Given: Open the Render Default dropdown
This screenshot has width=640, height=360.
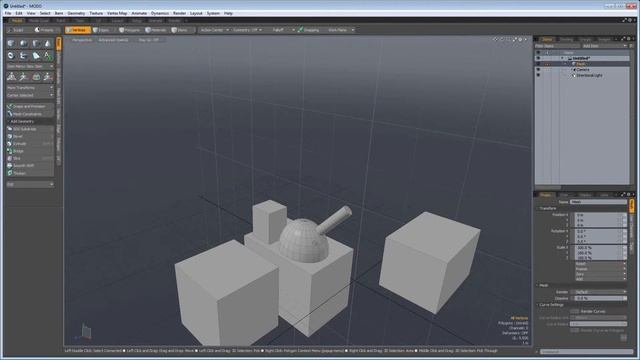Looking at the screenshot, I should pos(598,292).
